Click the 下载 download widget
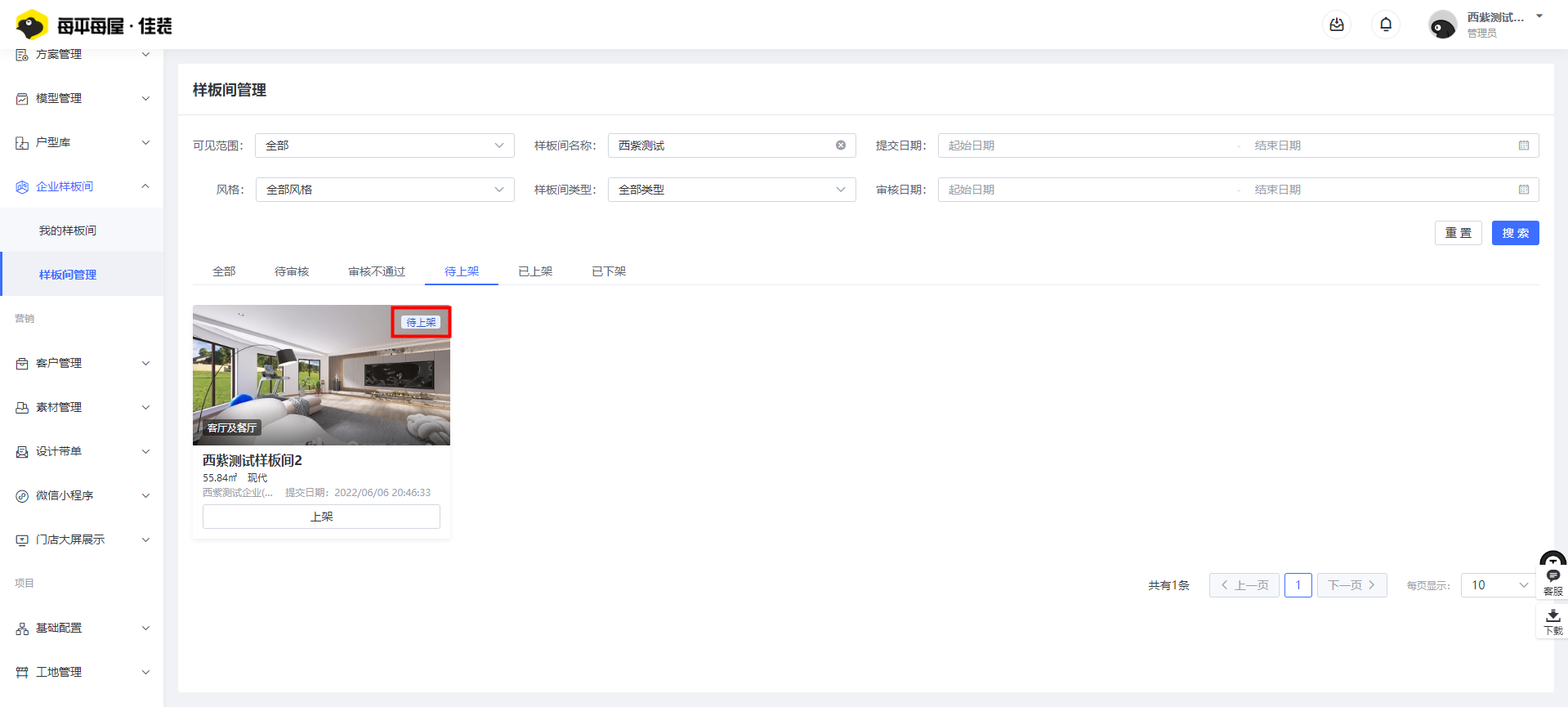Image resolution: width=1568 pixels, height=707 pixels. click(x=1552, y=622)
